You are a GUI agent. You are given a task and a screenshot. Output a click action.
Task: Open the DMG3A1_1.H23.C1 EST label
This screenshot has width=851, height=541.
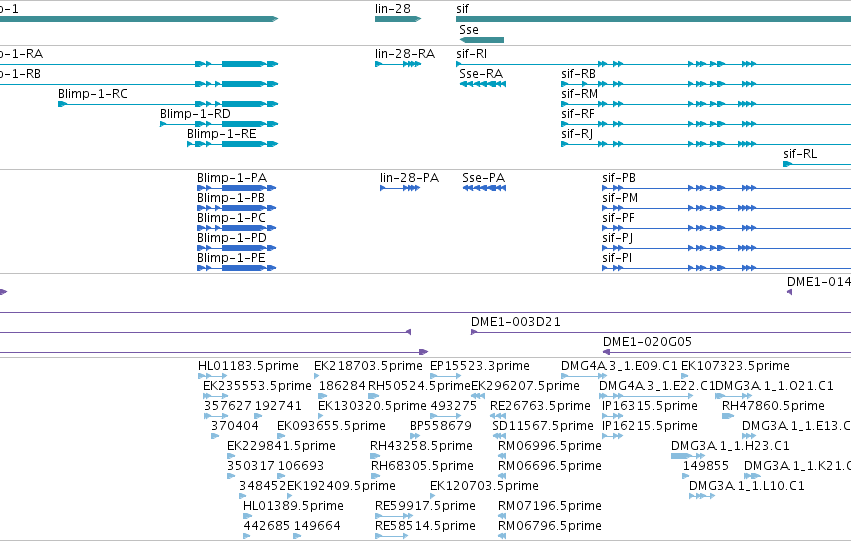point(730,446)
